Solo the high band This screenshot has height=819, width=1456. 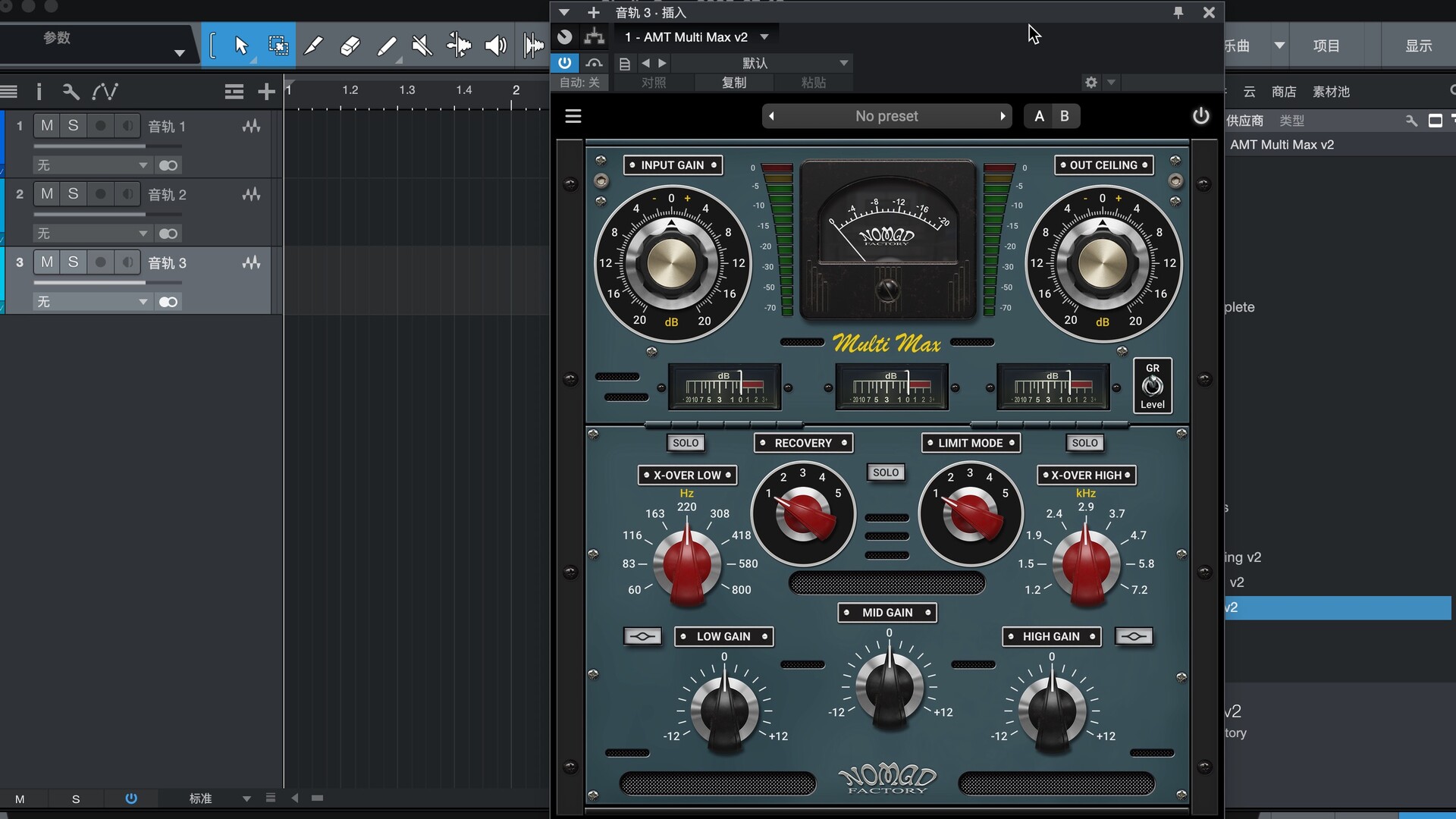pos(1084,443)
